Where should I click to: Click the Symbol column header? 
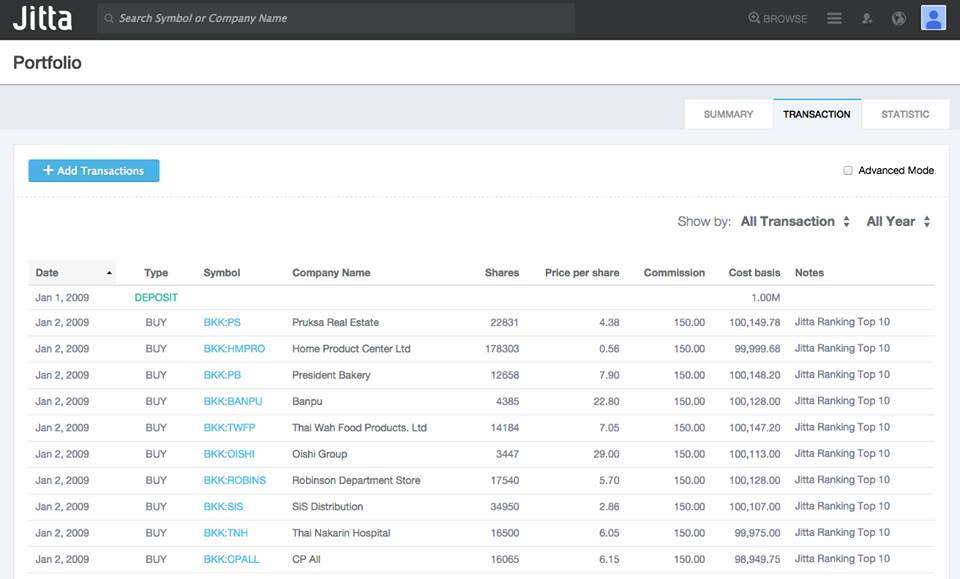coord(222,272)
